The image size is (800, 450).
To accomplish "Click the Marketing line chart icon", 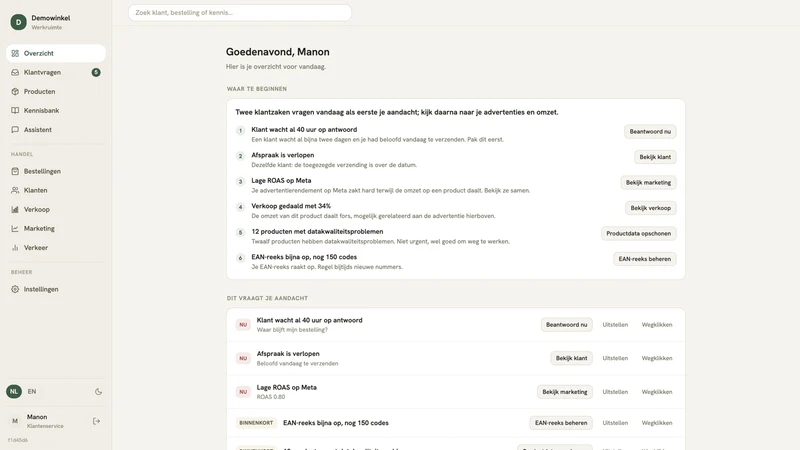I will (x=15, y=229).
